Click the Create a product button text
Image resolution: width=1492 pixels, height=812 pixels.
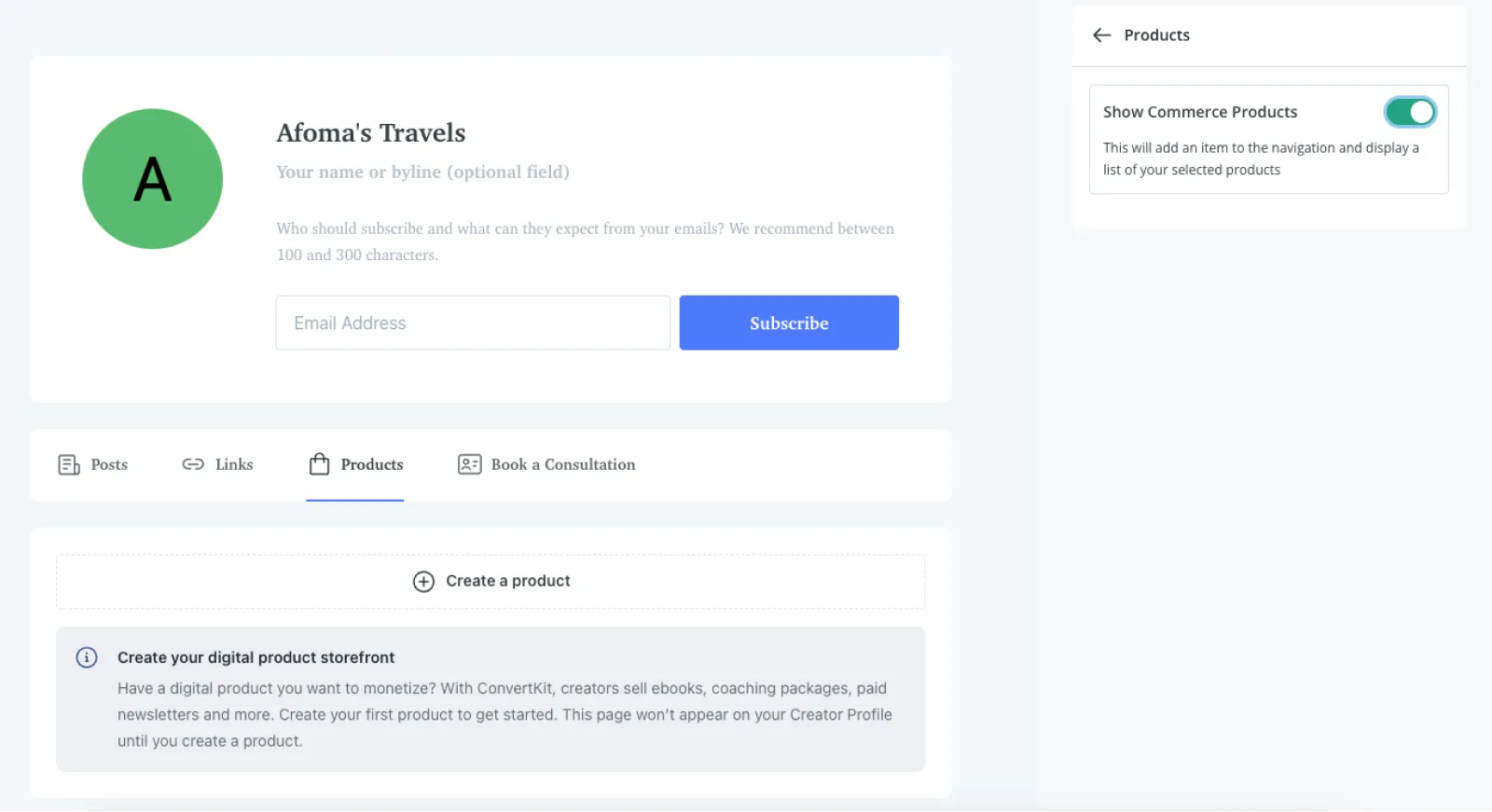pyautogui.click(x=508, y=581)
